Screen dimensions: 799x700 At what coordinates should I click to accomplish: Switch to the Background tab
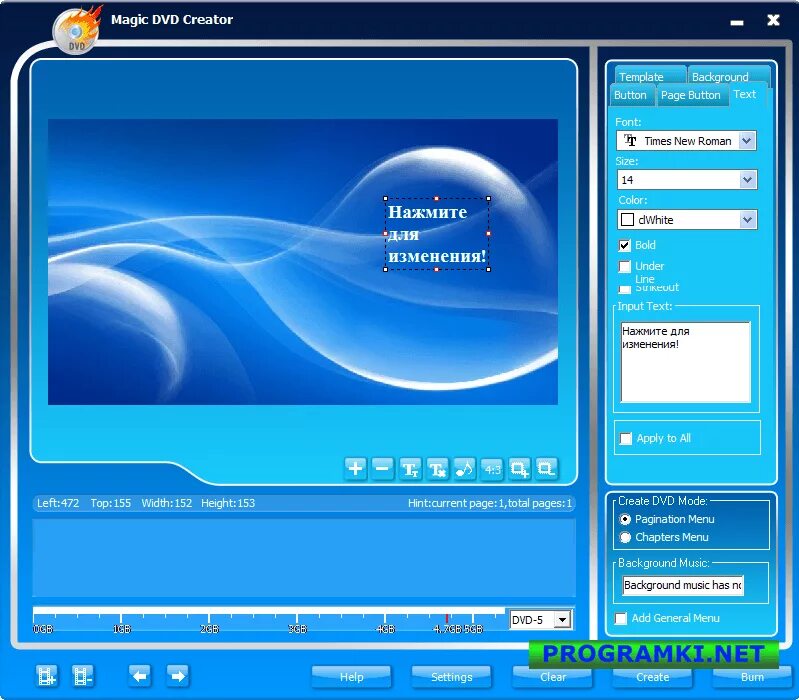click(x=729, y=75)
